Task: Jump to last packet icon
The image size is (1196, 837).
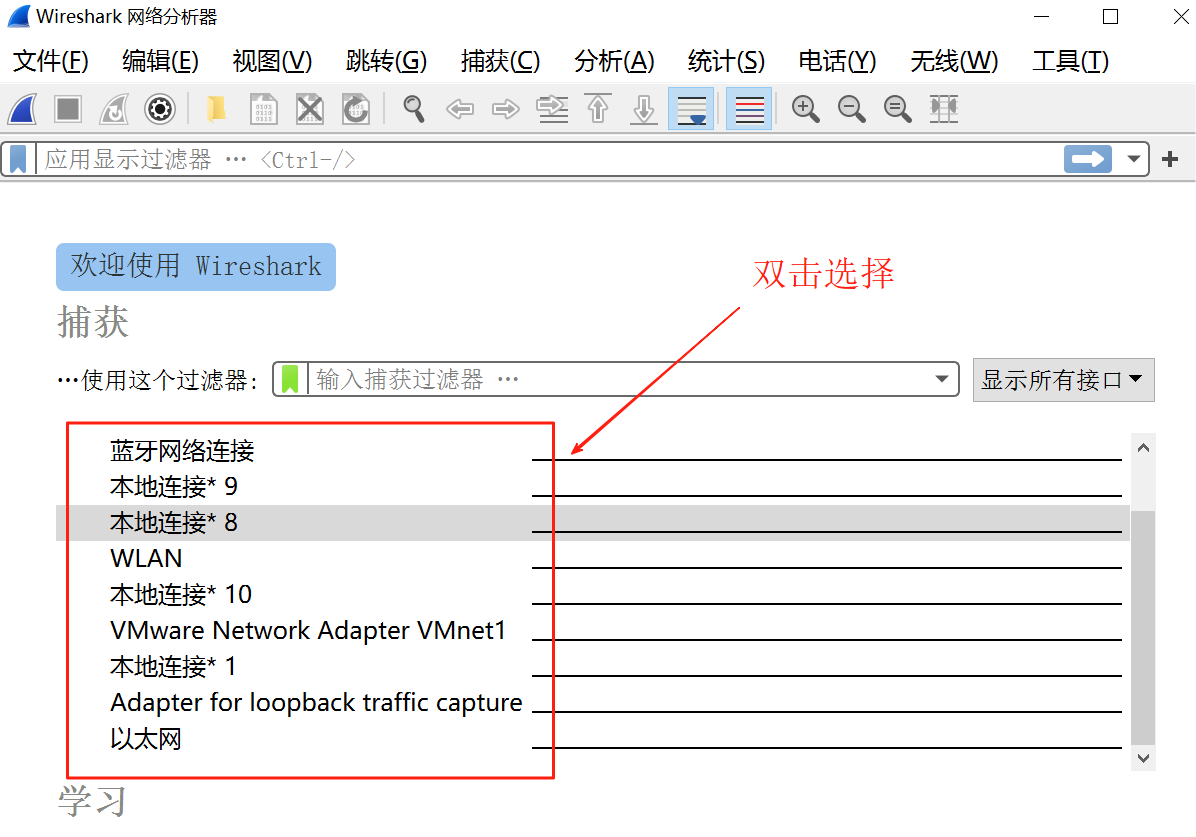Action: point(644,109)
